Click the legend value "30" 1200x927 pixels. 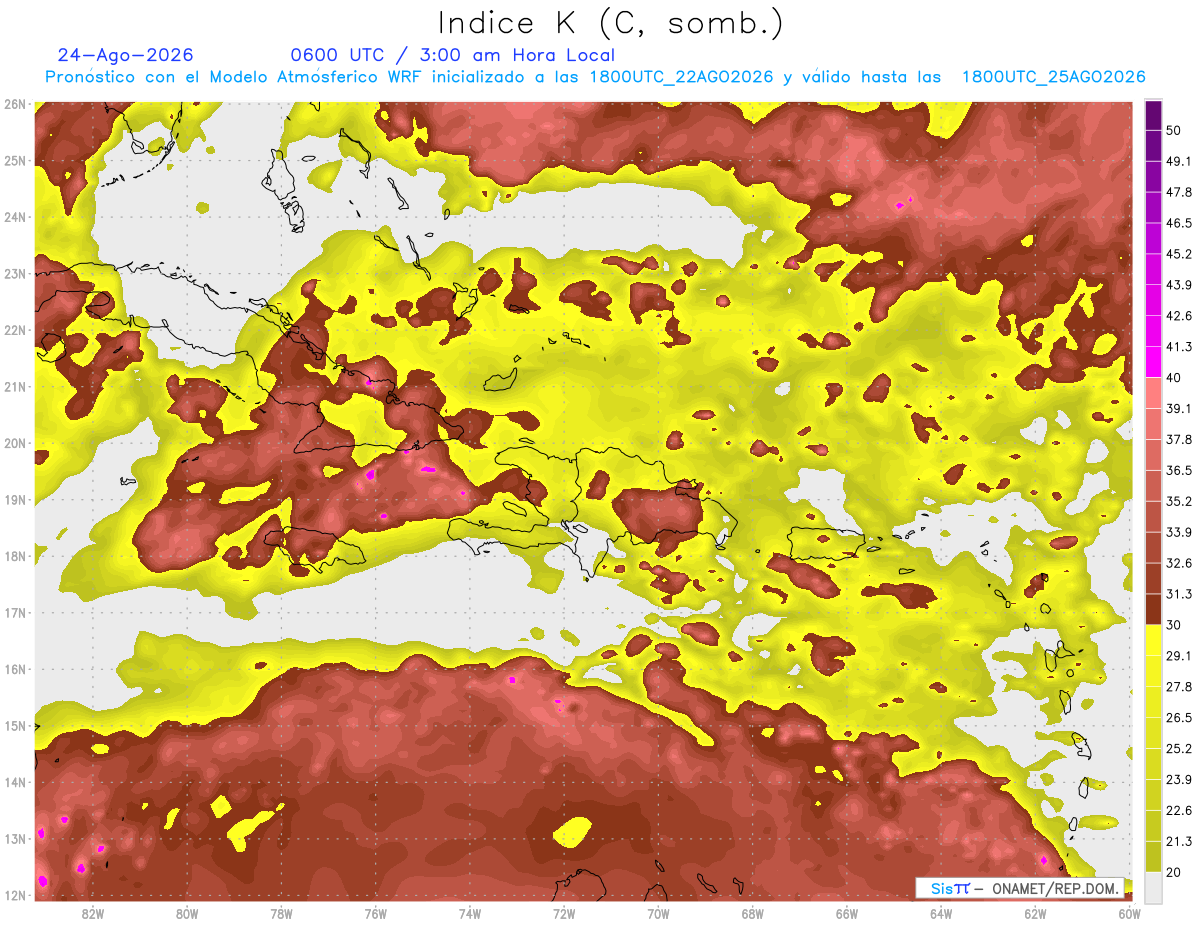pyautogui.click(x=1175, y=625)
